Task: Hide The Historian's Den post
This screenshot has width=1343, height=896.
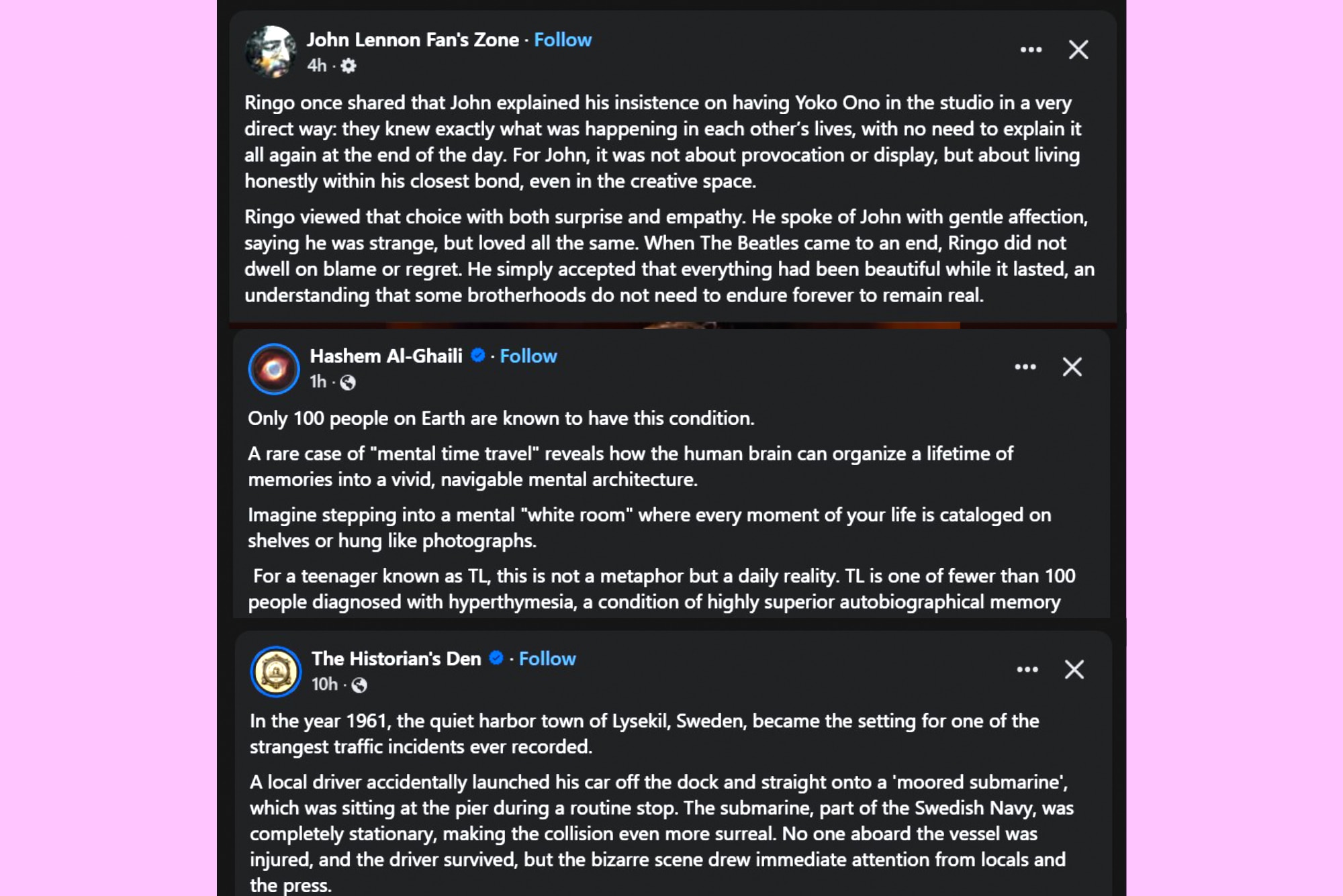Action: point(1074,670)
